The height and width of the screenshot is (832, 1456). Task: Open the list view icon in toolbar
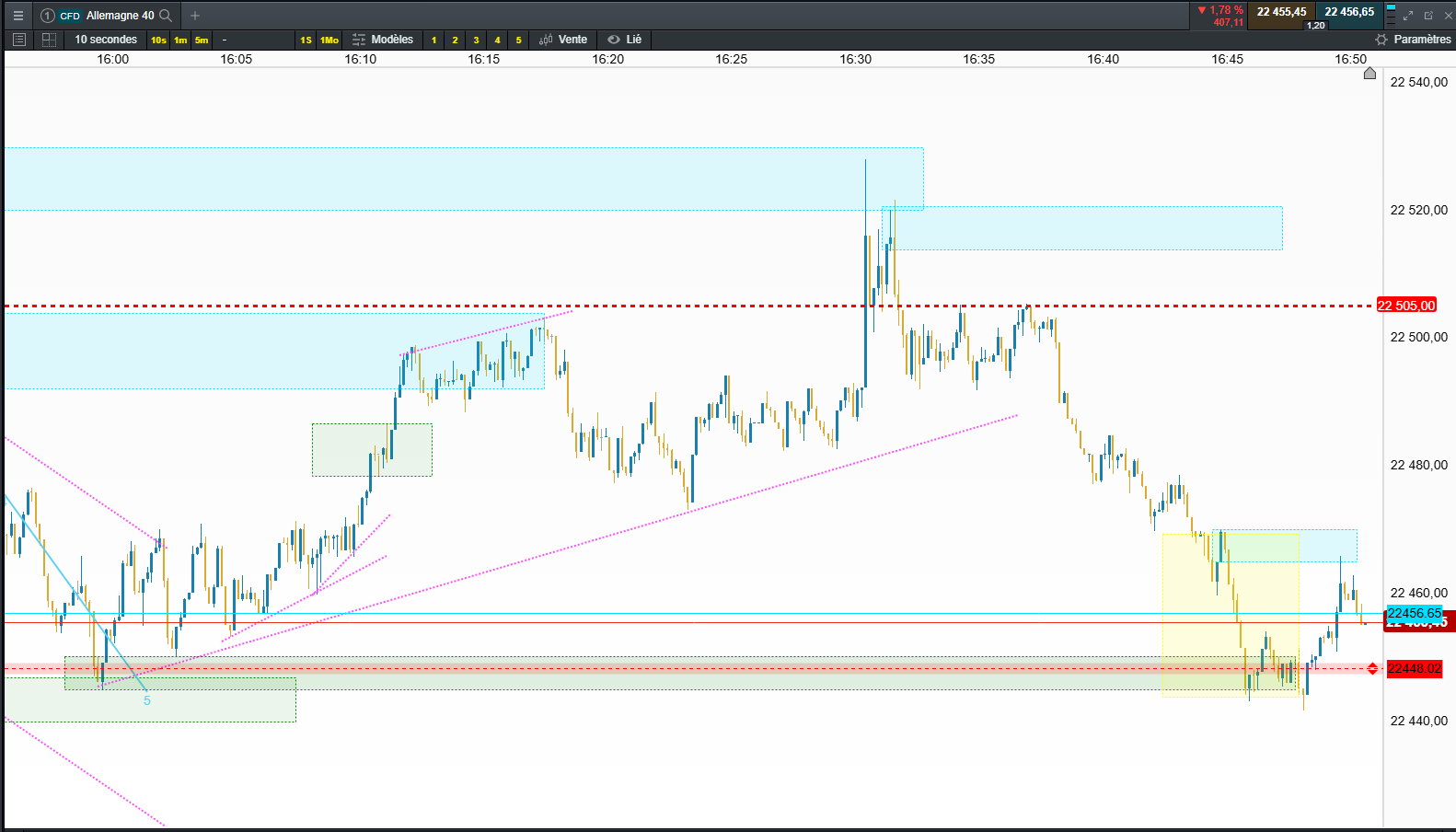[18, 40]
